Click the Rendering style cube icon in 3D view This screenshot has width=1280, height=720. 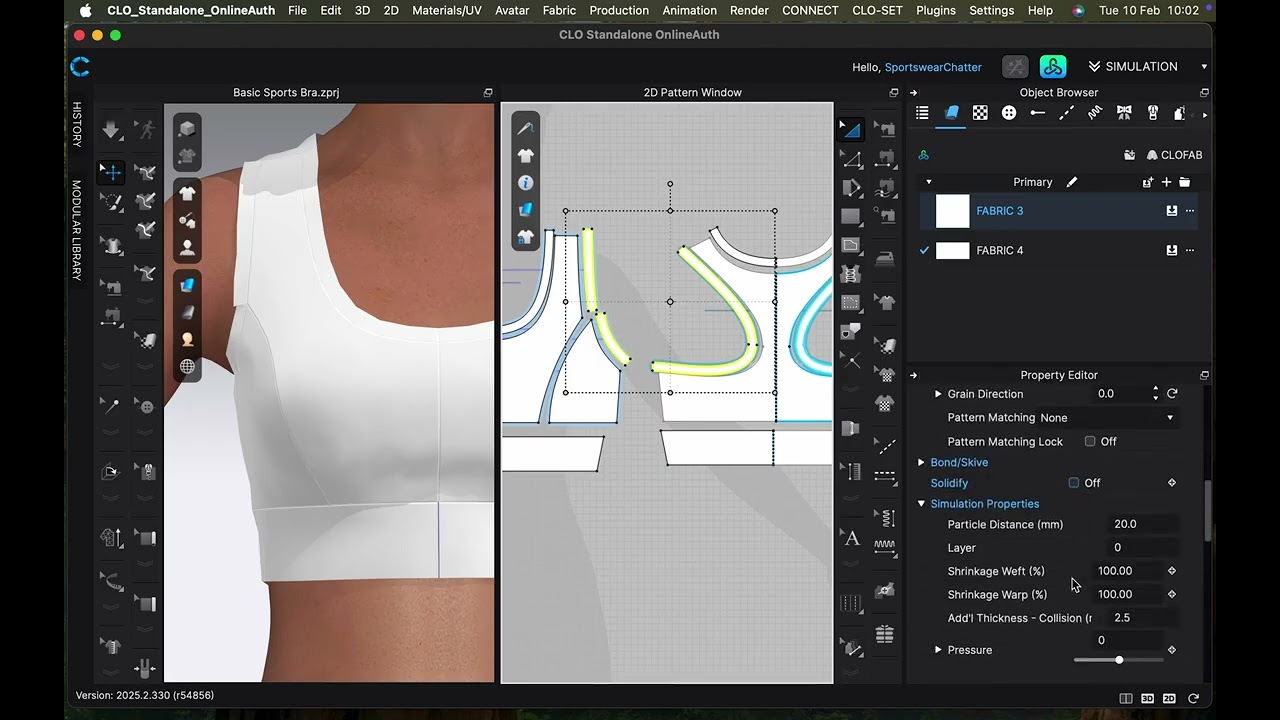187,129
